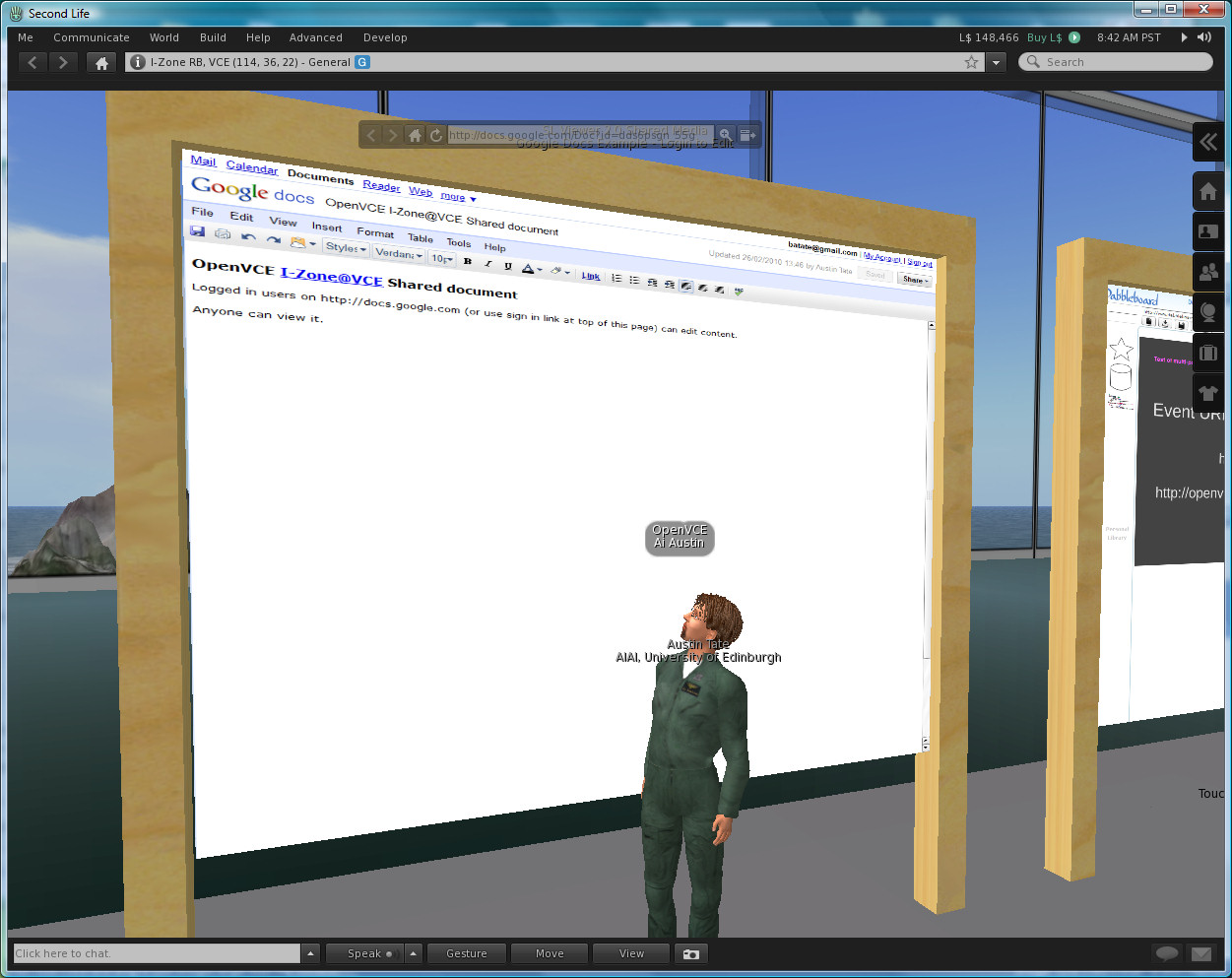Click the media control forward arrow
1232x978 pixels.
[x=393, y=135]
